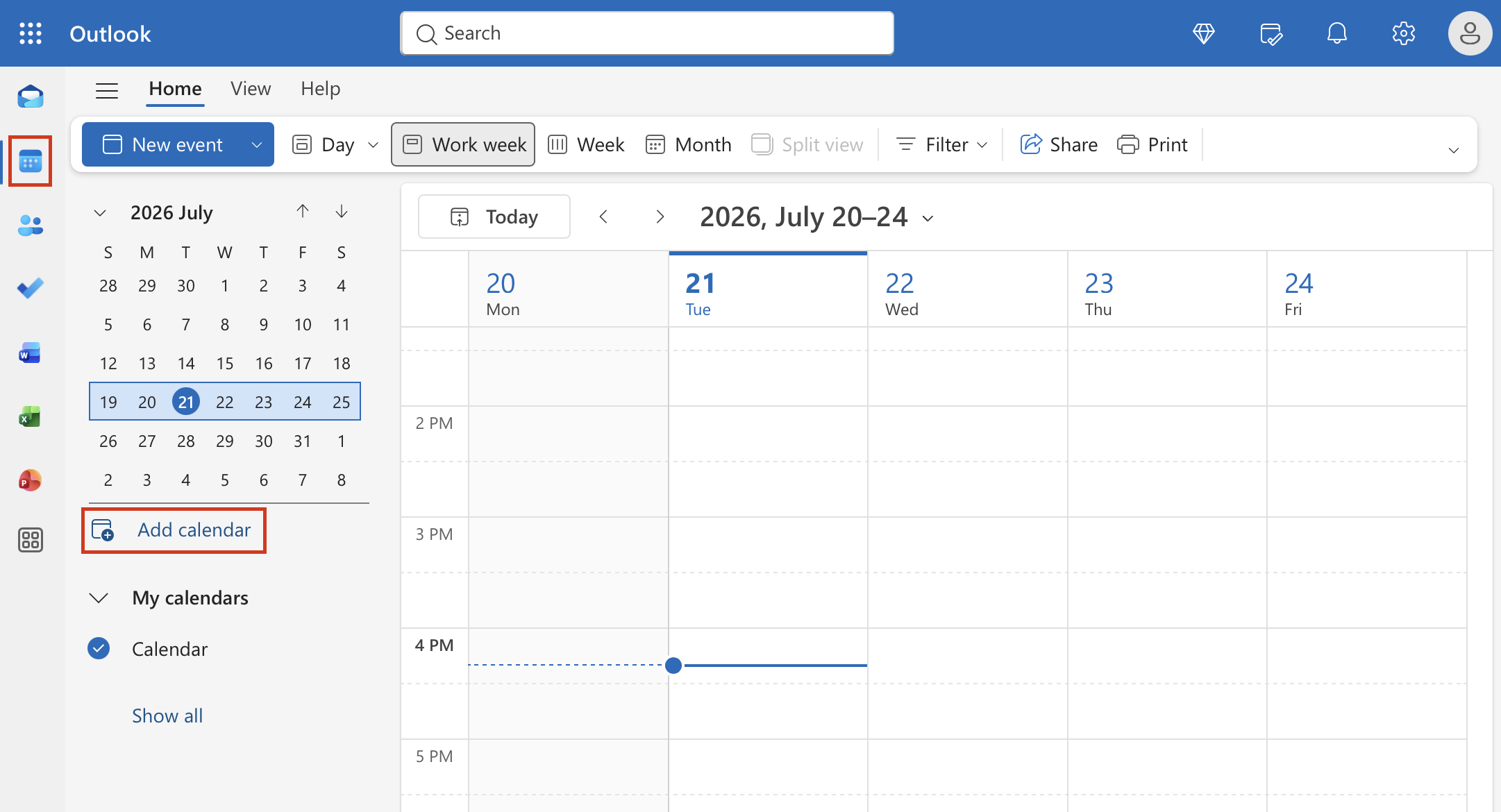Go to previous month up arrow
The height and width of the screenshot is (812, 1501).
(x=302, y=211)
